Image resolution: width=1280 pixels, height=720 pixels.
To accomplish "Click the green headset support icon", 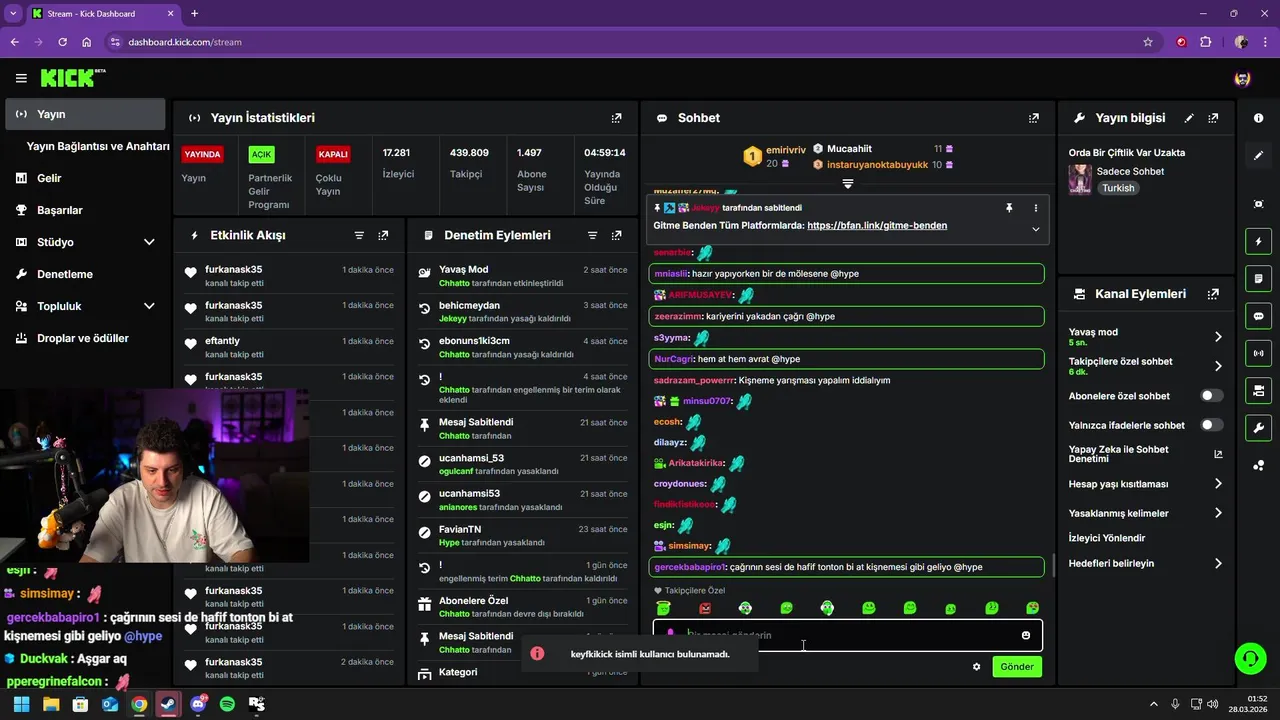I will coord(1250,659).
